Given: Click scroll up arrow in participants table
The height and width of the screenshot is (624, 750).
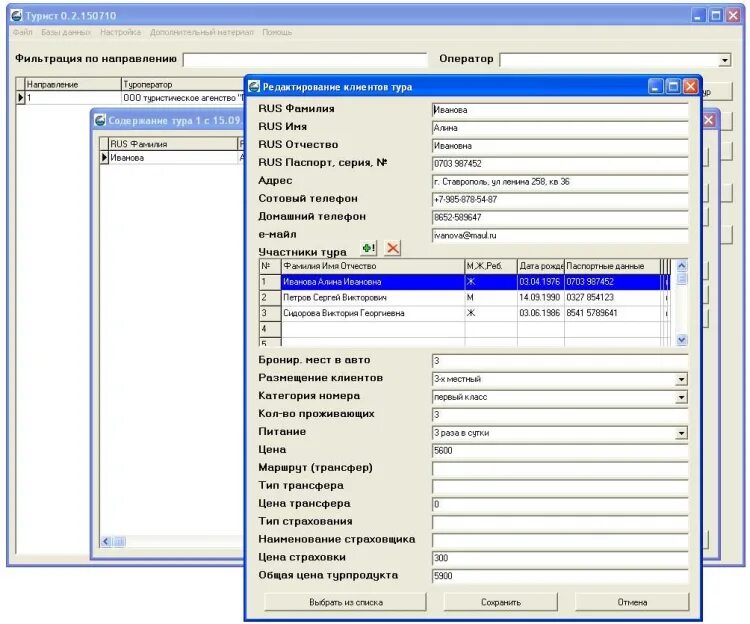Looking at the screenshot, I should pyautogui.click(x=682, y=265).
